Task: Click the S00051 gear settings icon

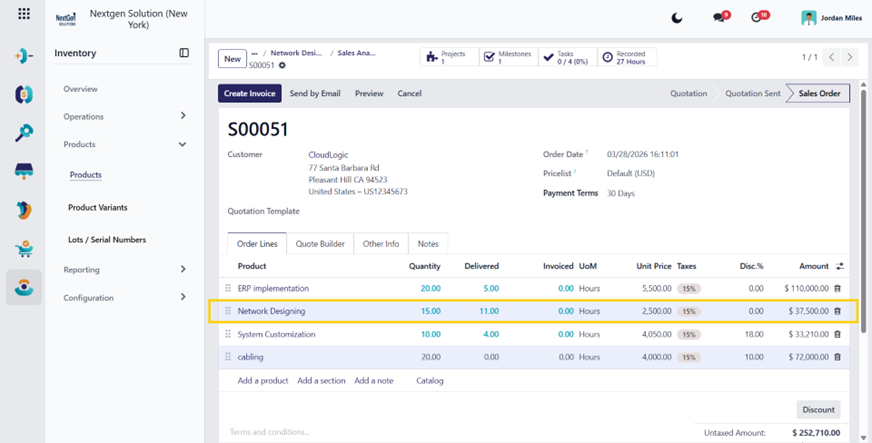Action: point(283,66)
